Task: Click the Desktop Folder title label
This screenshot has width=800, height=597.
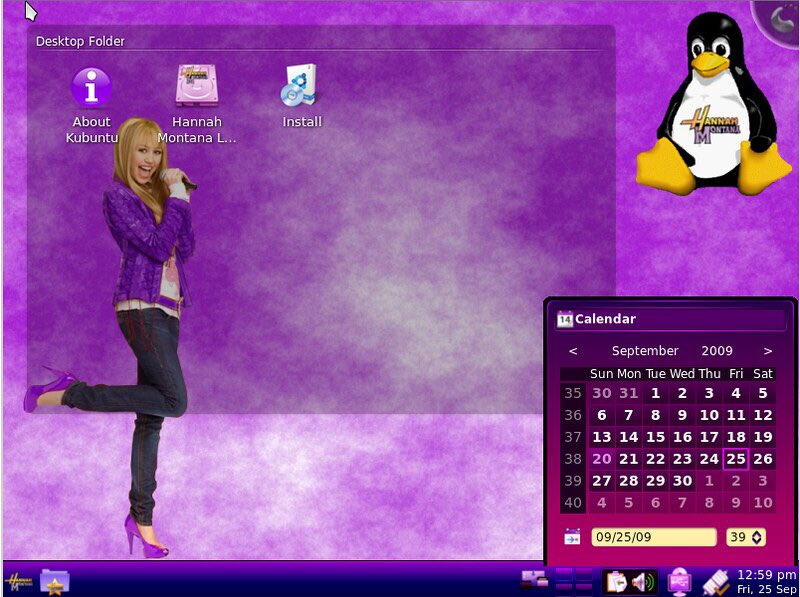Action: pyautogui.click(x=80, y=41)
